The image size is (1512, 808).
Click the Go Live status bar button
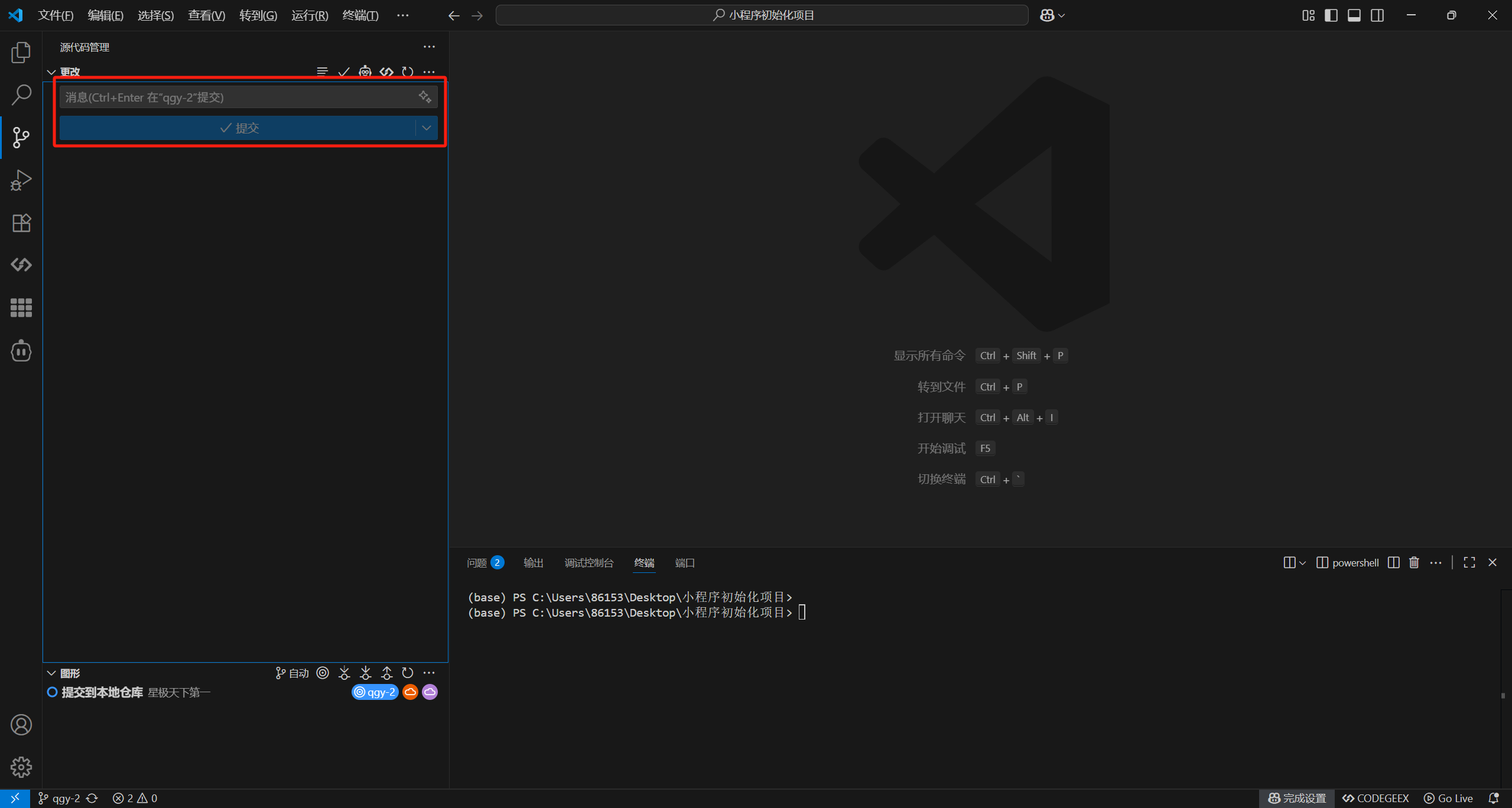(x=1448, y=798)
